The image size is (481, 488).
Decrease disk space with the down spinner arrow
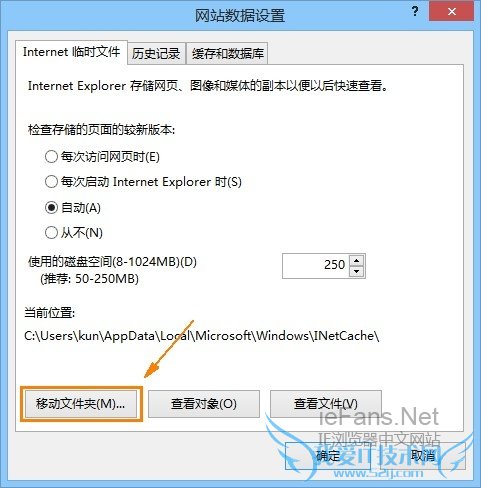[x=357, y=271]
